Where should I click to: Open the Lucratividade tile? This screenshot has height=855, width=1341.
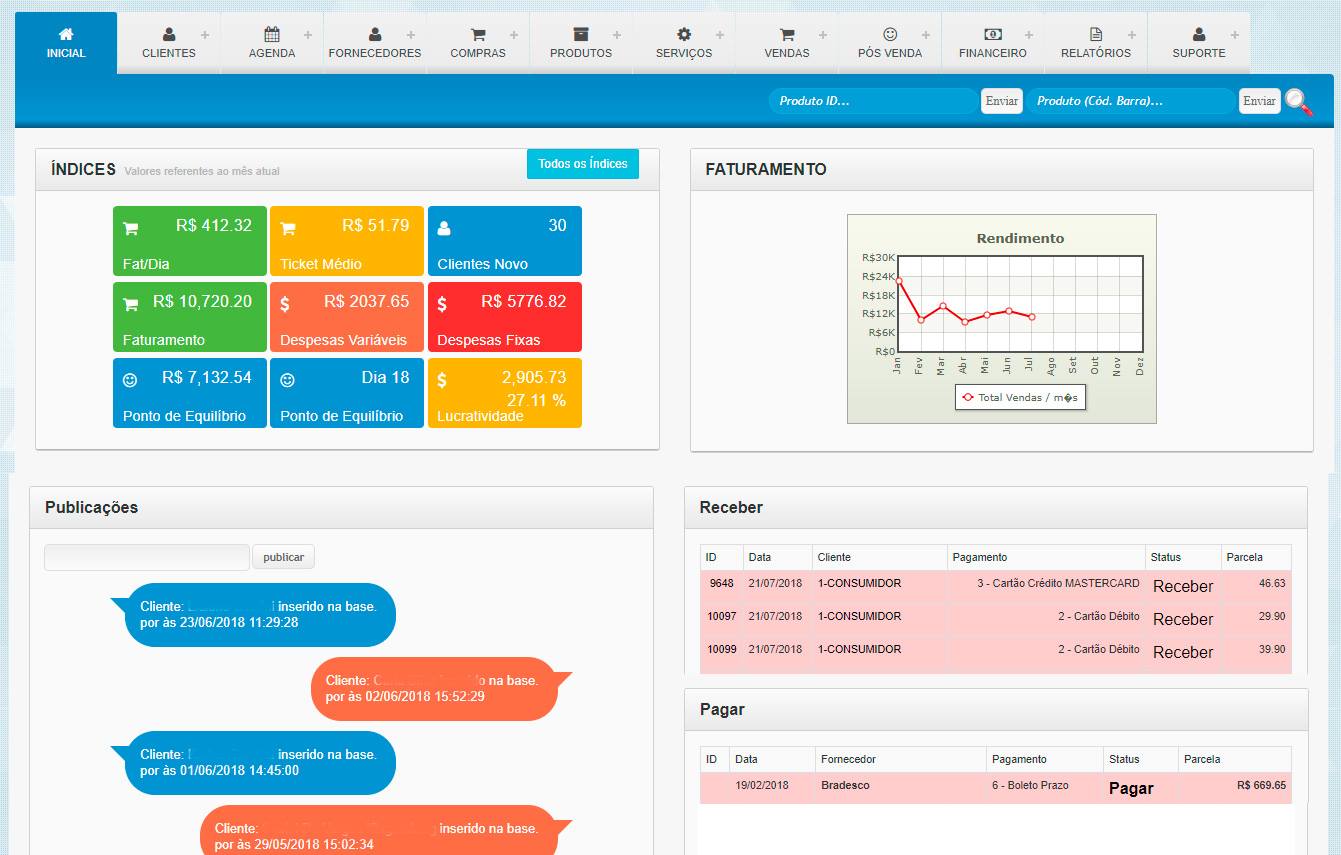505,393
